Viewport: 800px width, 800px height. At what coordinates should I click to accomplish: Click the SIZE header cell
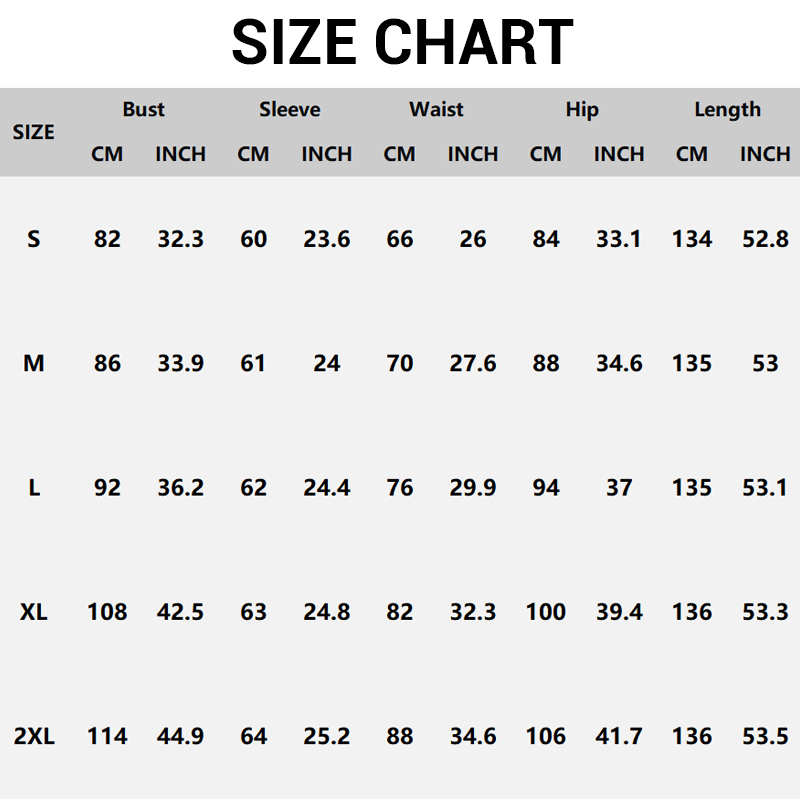click(x=34, y=132)
